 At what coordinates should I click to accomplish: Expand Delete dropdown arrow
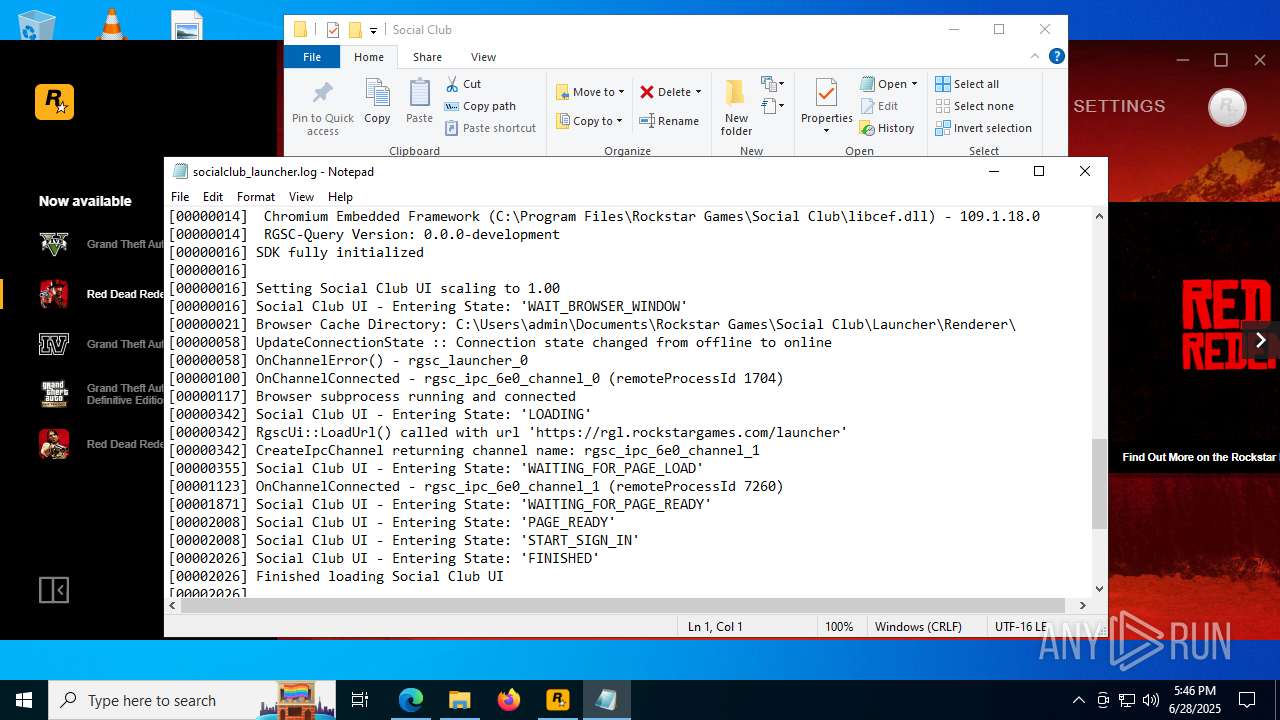(698, 92)
